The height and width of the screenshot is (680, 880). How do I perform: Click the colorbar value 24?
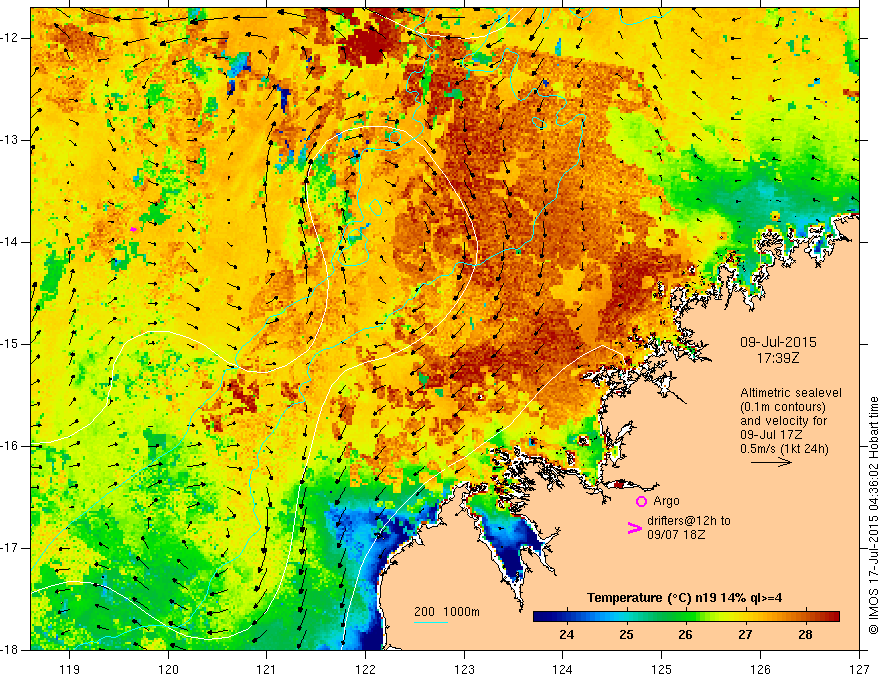point(566,635)
